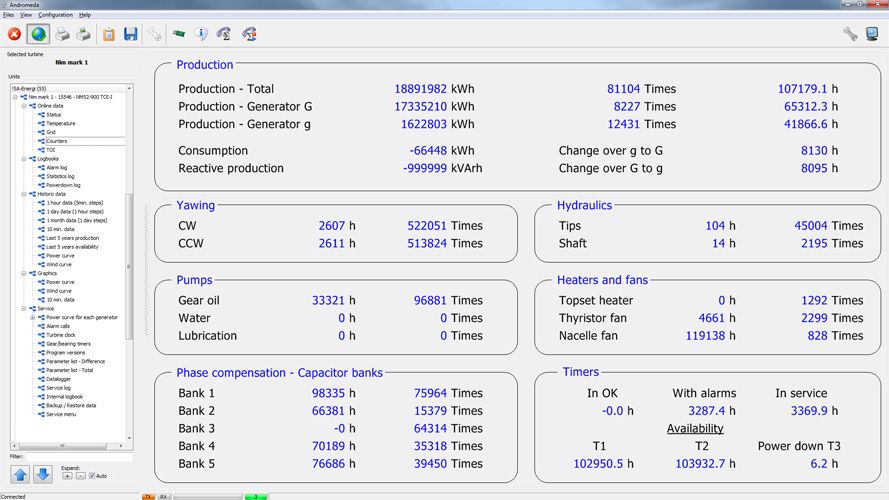Collapse the Graphics tree node
The width and height of the screenshot is (889, 500).
pos(24,273)
